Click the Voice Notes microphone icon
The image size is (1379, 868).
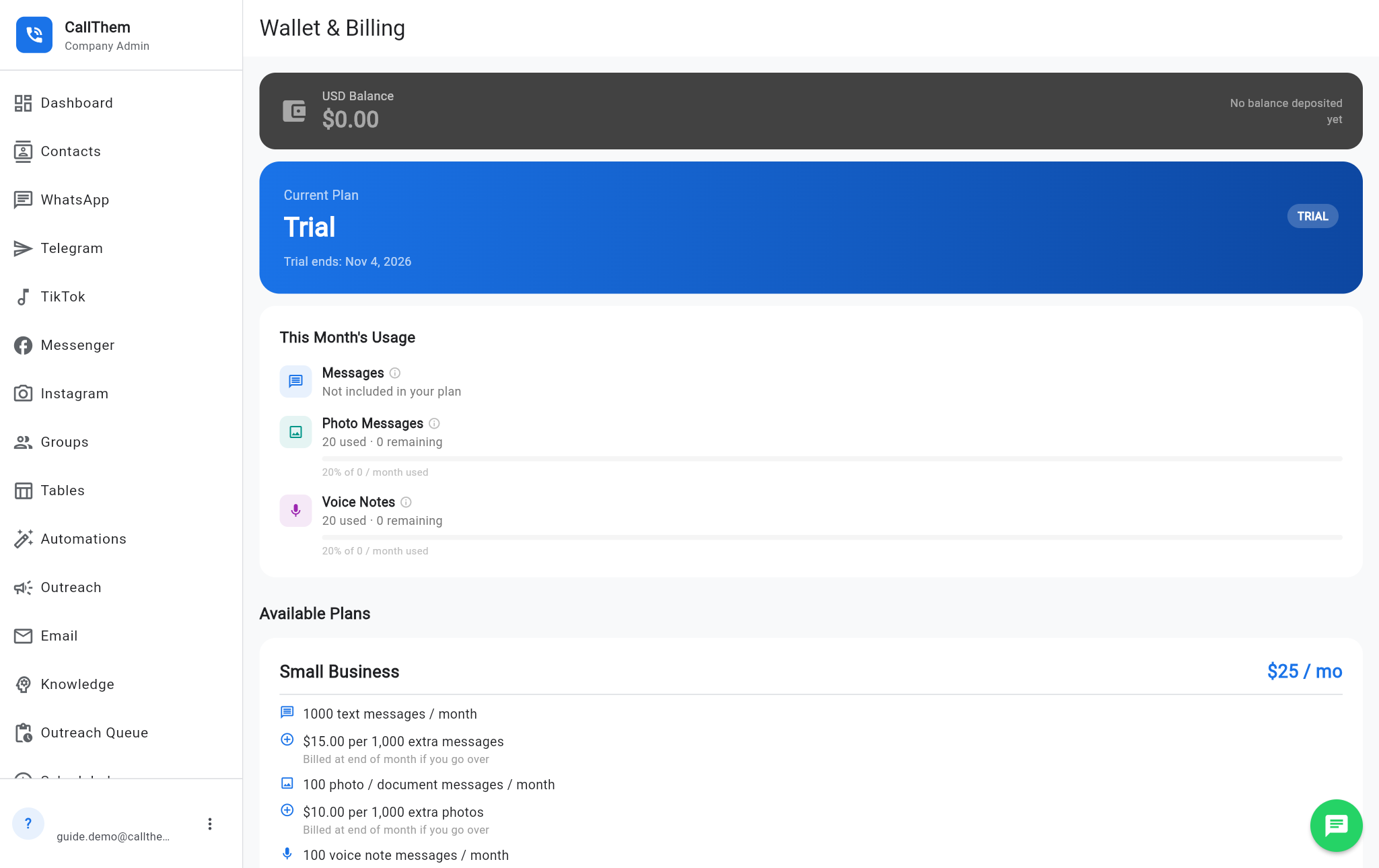pyautogui.click(x=295, y=511)
